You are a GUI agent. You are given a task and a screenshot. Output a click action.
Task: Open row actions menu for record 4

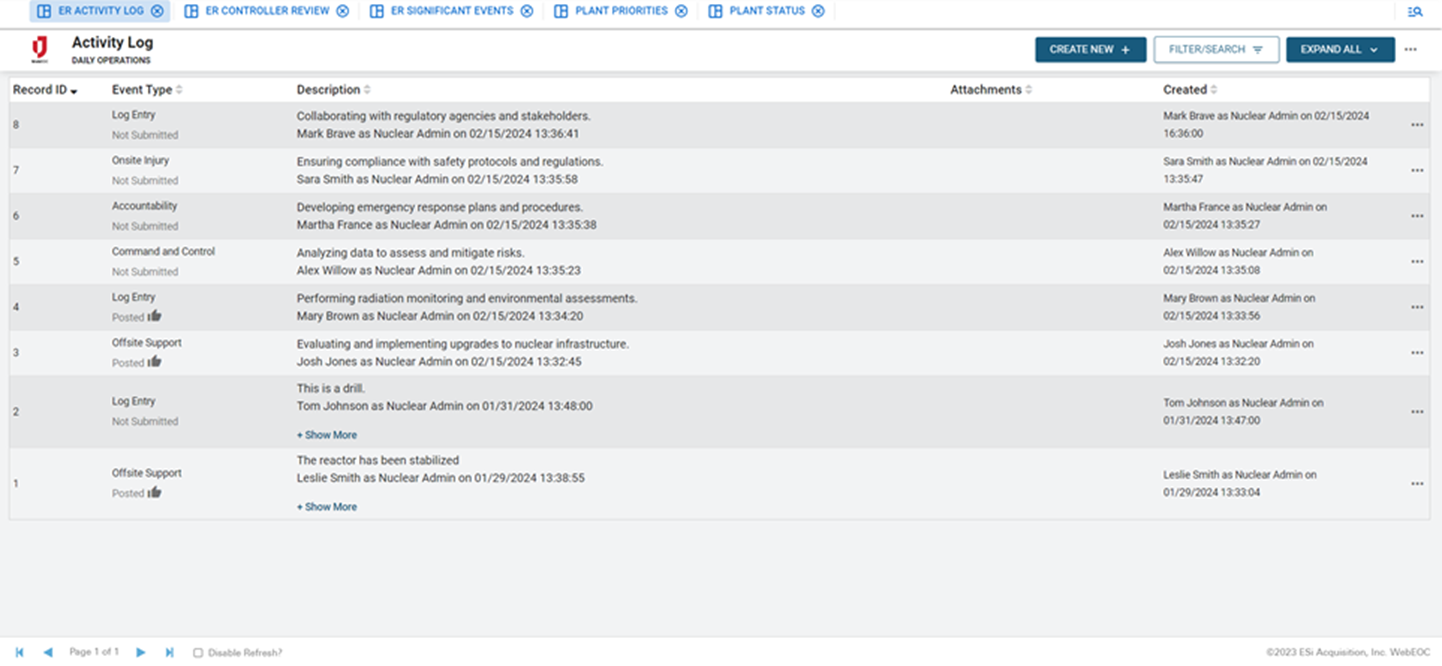click(1416, 307)
